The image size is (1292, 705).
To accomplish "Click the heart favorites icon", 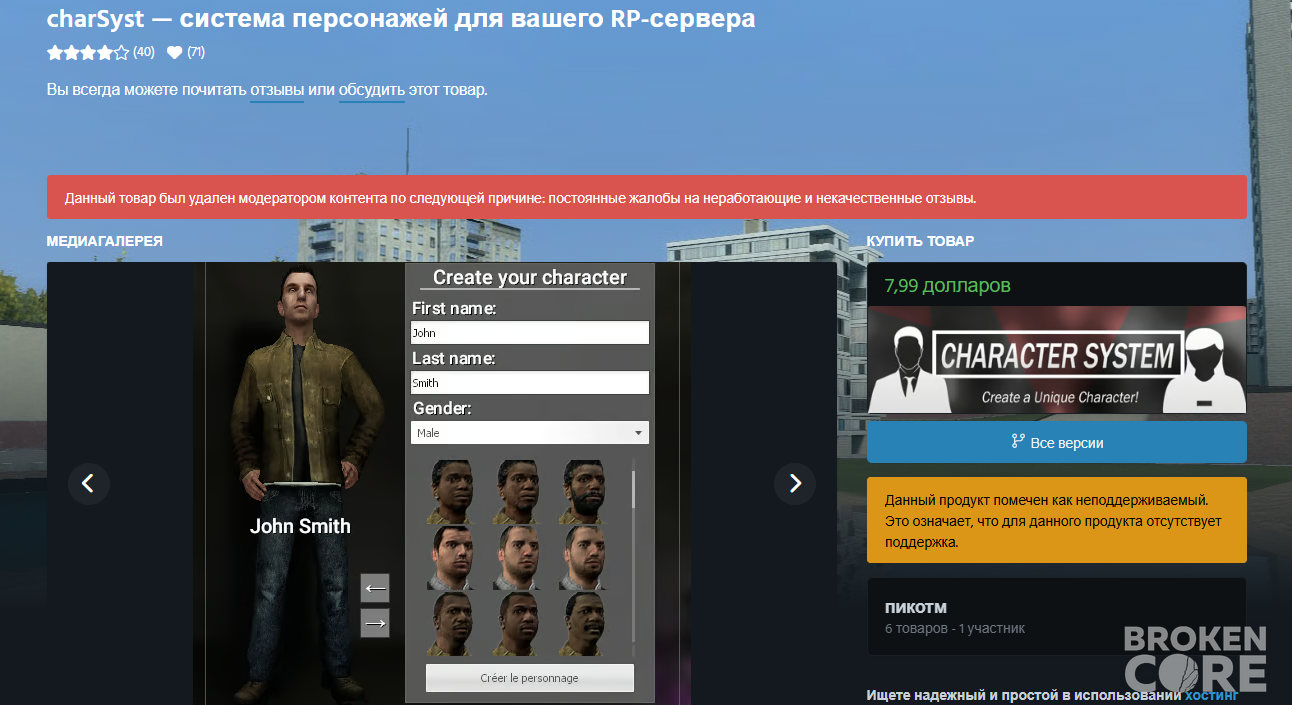I will [x=175, y=52].
